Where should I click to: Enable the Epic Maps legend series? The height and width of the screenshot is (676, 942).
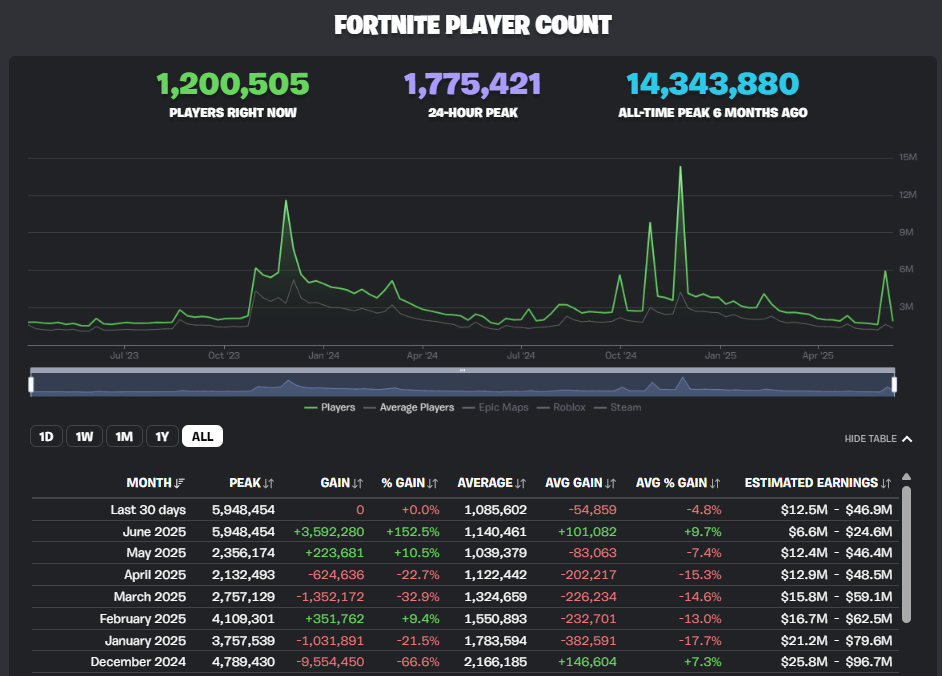(496, 407)
